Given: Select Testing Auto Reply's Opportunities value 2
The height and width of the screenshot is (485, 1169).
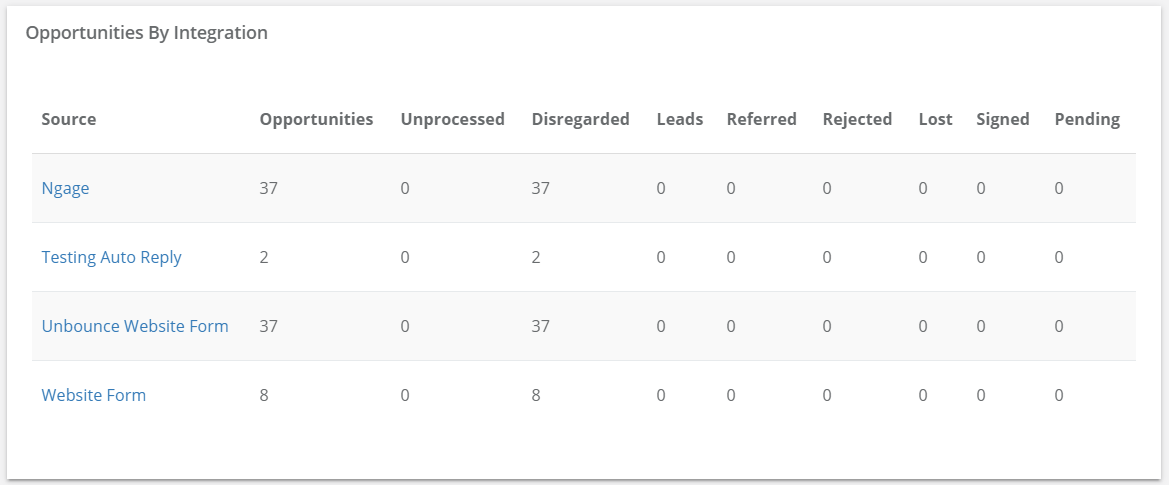Looking at the screenshot, I should 264,257.
